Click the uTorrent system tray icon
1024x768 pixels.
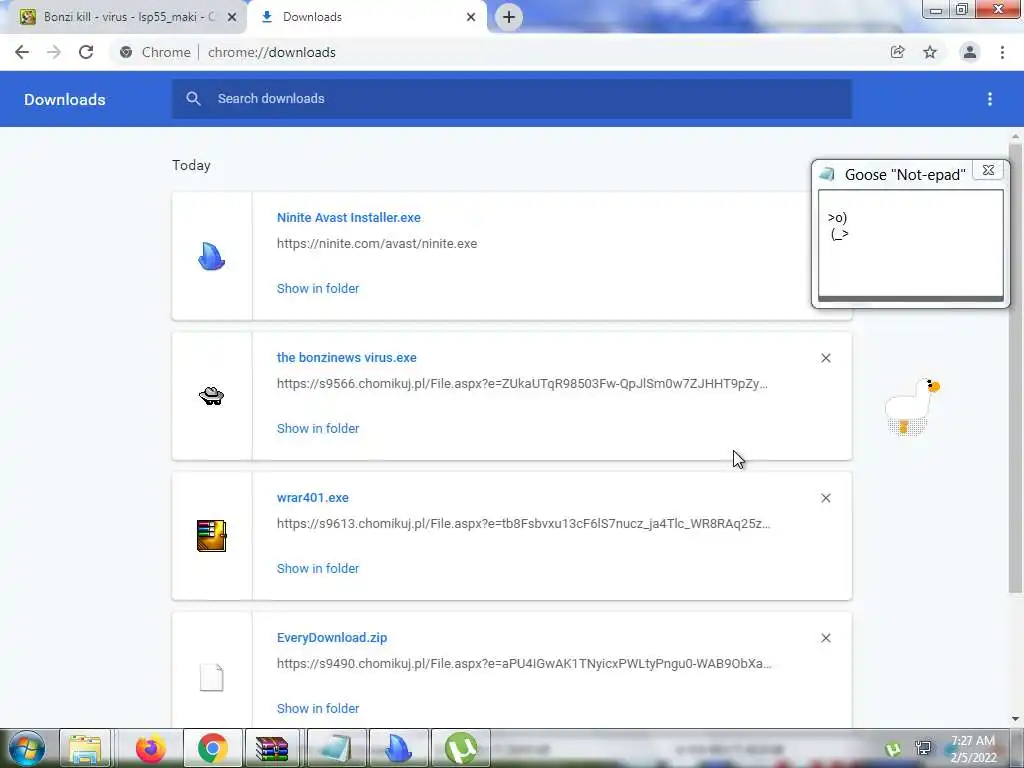(x=893, y=750)
